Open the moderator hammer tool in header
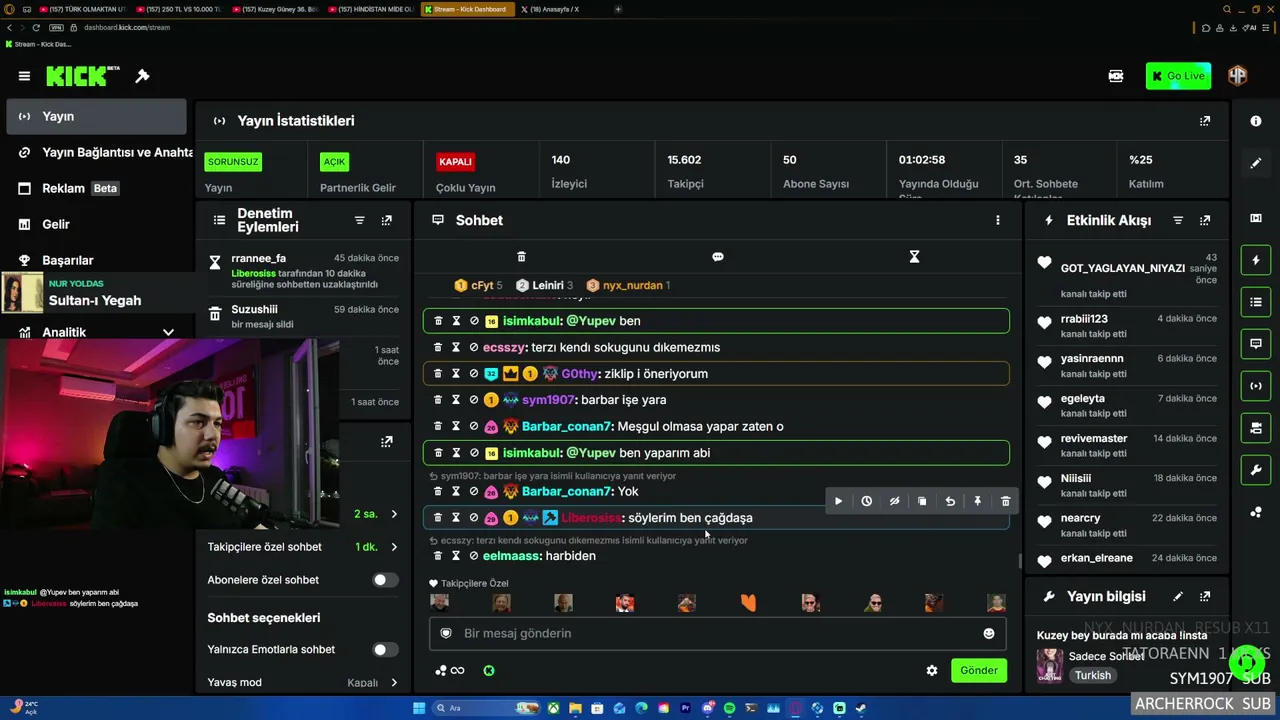1280x720 pixels. 143,76
